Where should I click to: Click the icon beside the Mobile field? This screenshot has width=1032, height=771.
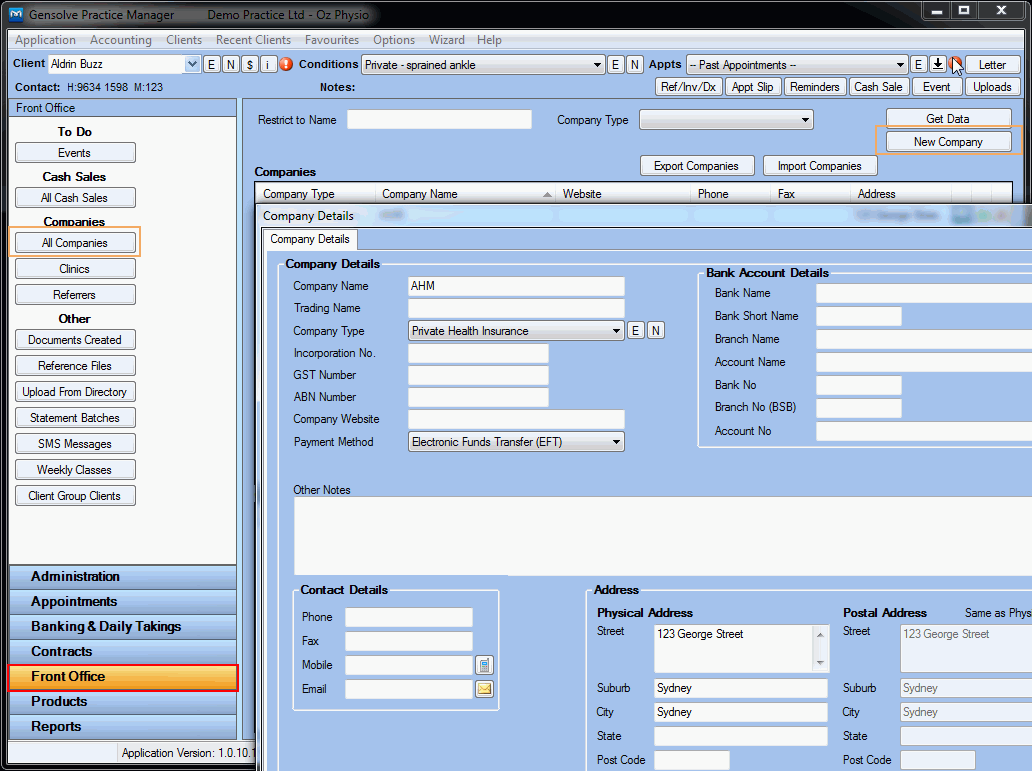[x=484, y=664]
